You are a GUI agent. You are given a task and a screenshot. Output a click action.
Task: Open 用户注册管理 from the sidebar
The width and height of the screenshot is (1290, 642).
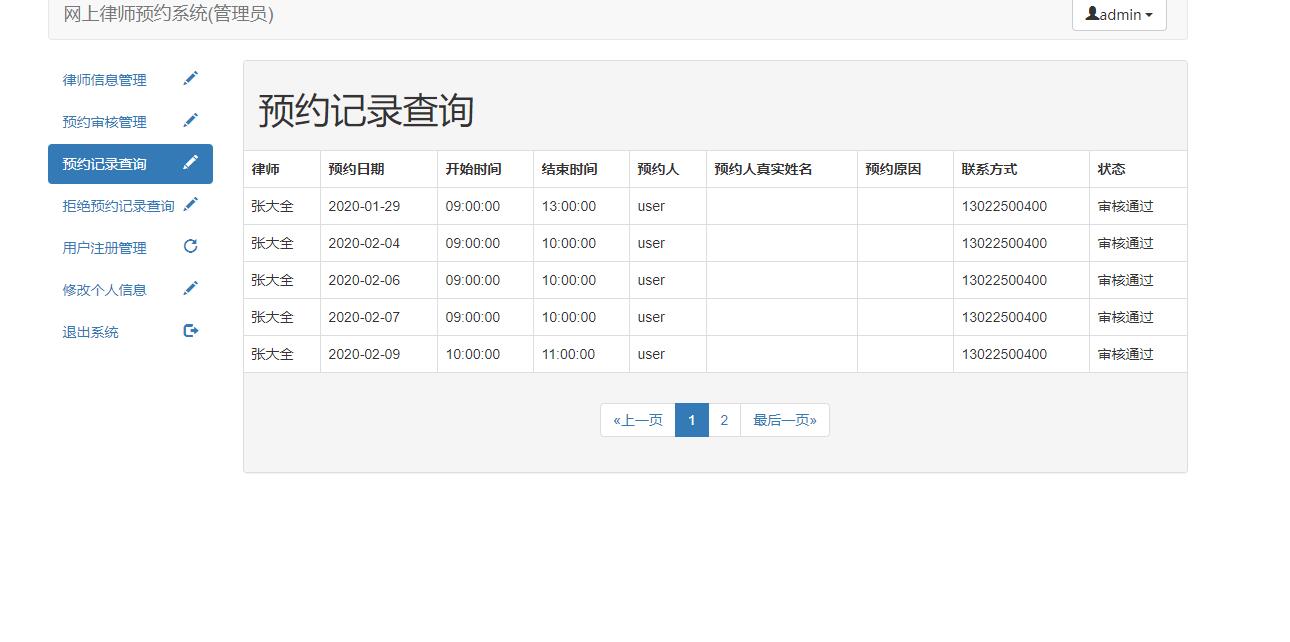(103, 245)
